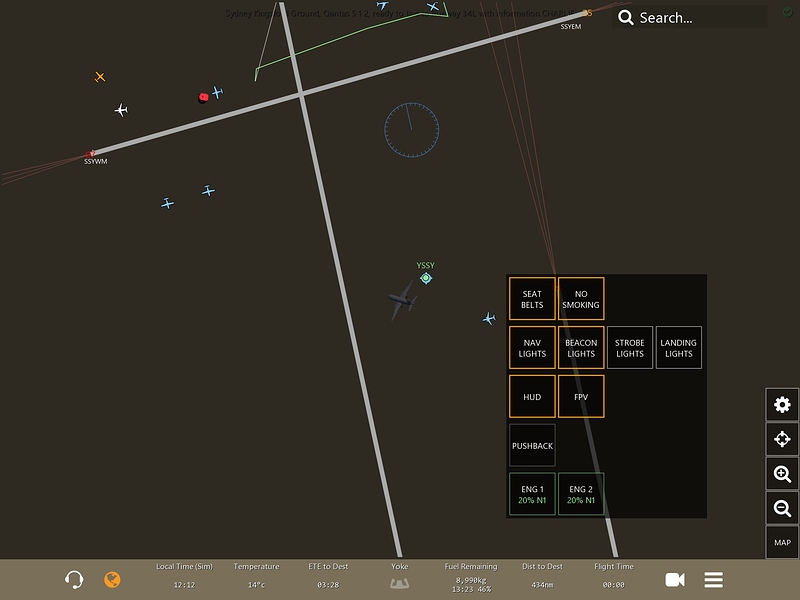
Task: Click the SSYEM waypoint label
Action: (571, 27)
